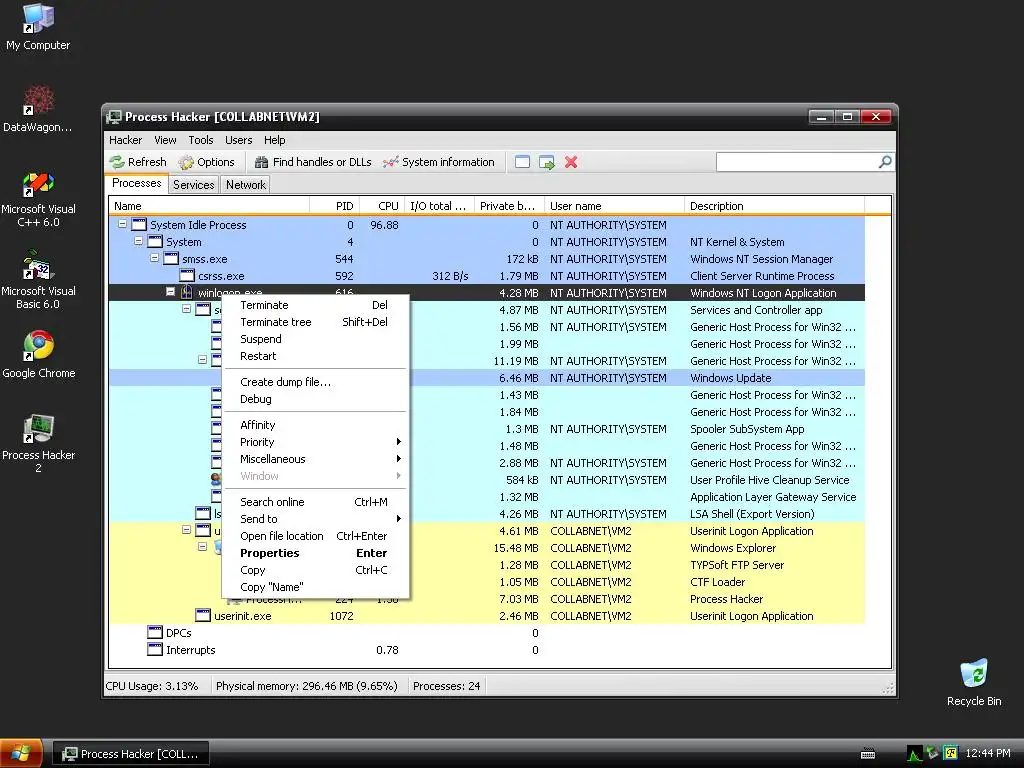This screenshot has width=1024, height=768.
Task: Open the Recycle Bin icon
Action: pos(974,682)
